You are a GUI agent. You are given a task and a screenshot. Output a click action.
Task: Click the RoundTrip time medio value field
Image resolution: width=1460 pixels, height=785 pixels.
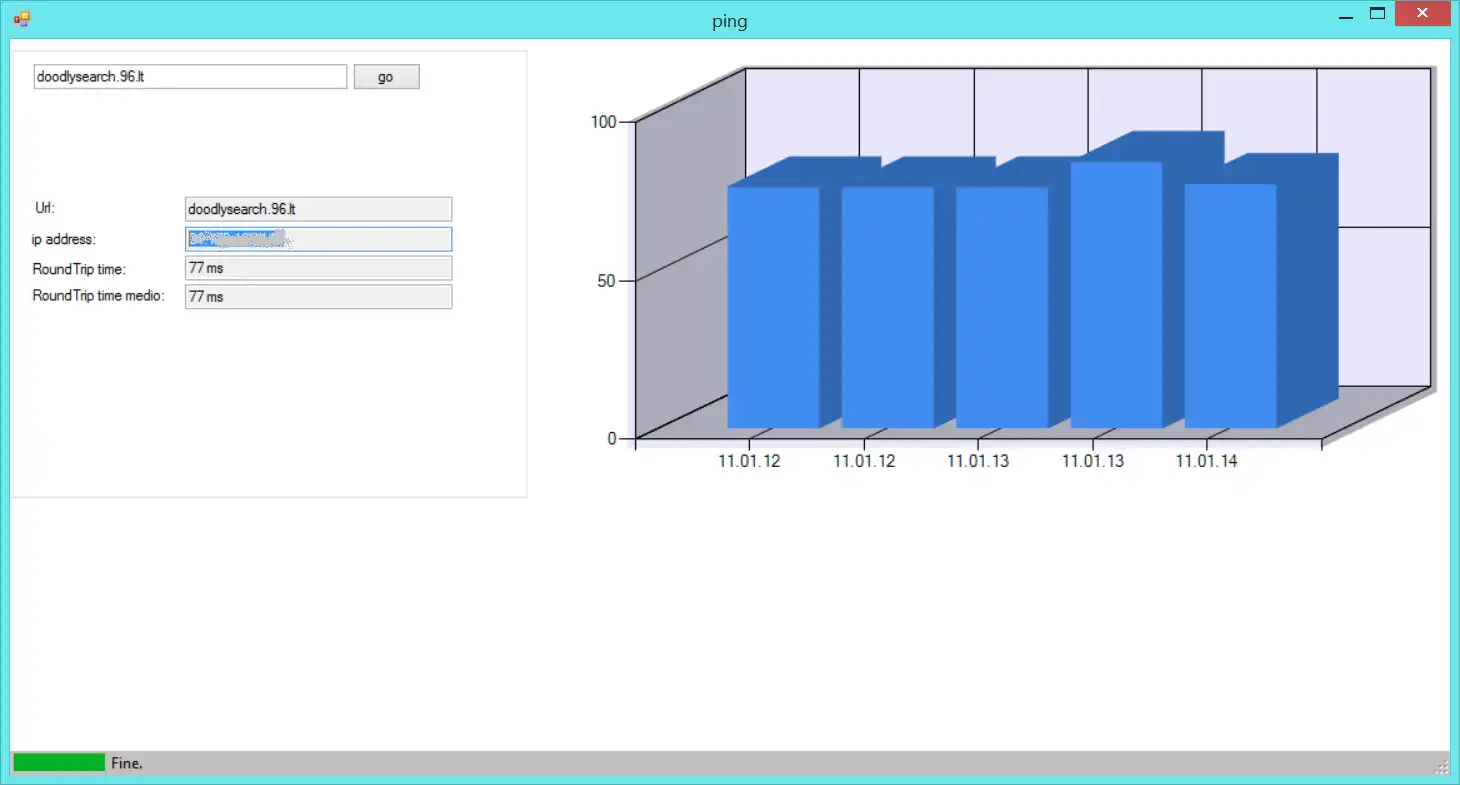318,297
